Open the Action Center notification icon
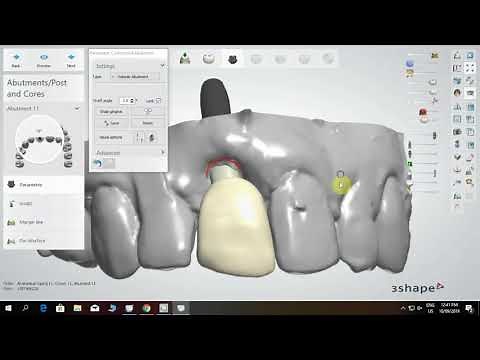The height and width of the screenshot is (360, 480). click(469, 308)
